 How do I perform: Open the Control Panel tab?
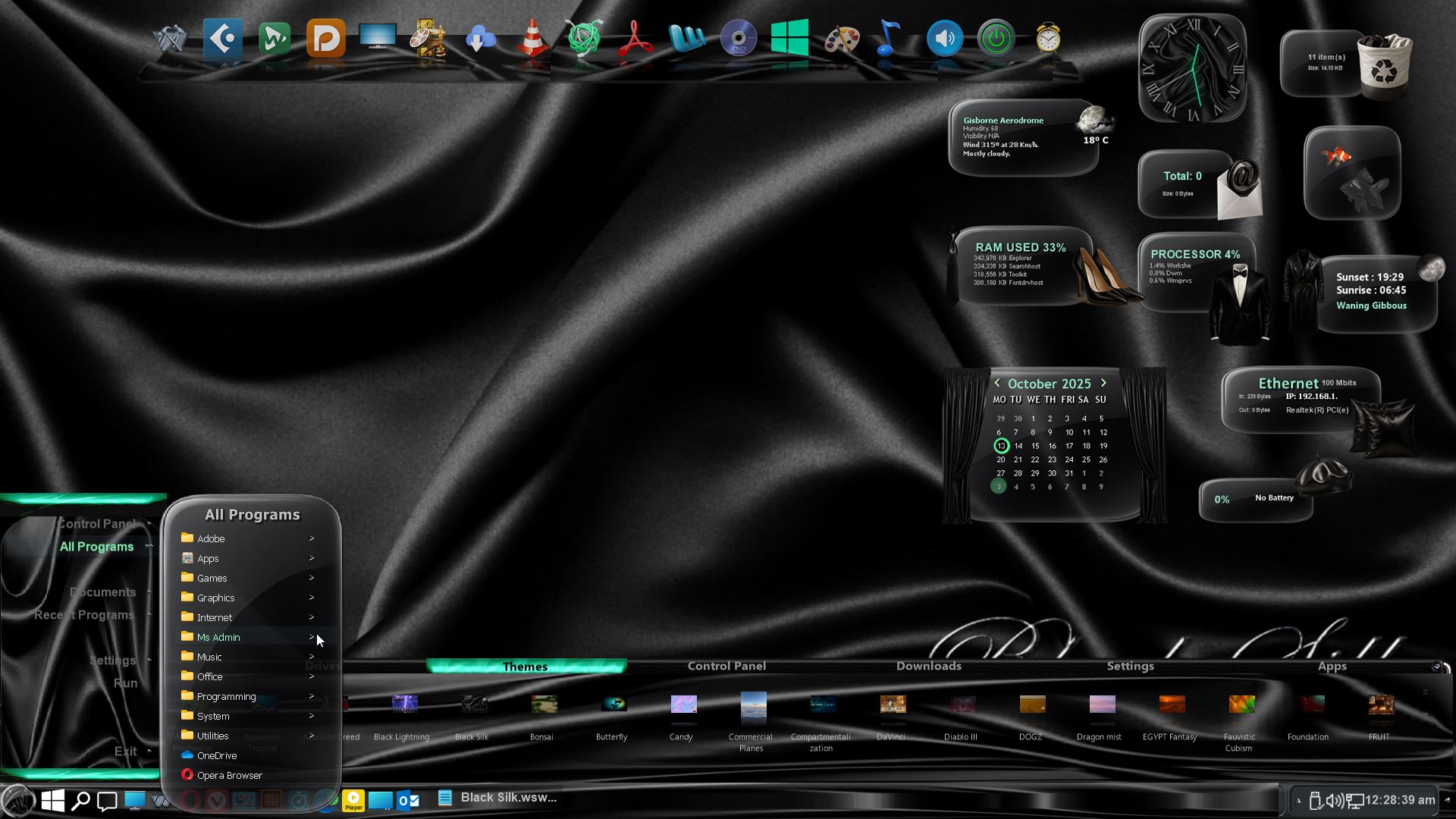pyautogui.click(x=726, y=666)
